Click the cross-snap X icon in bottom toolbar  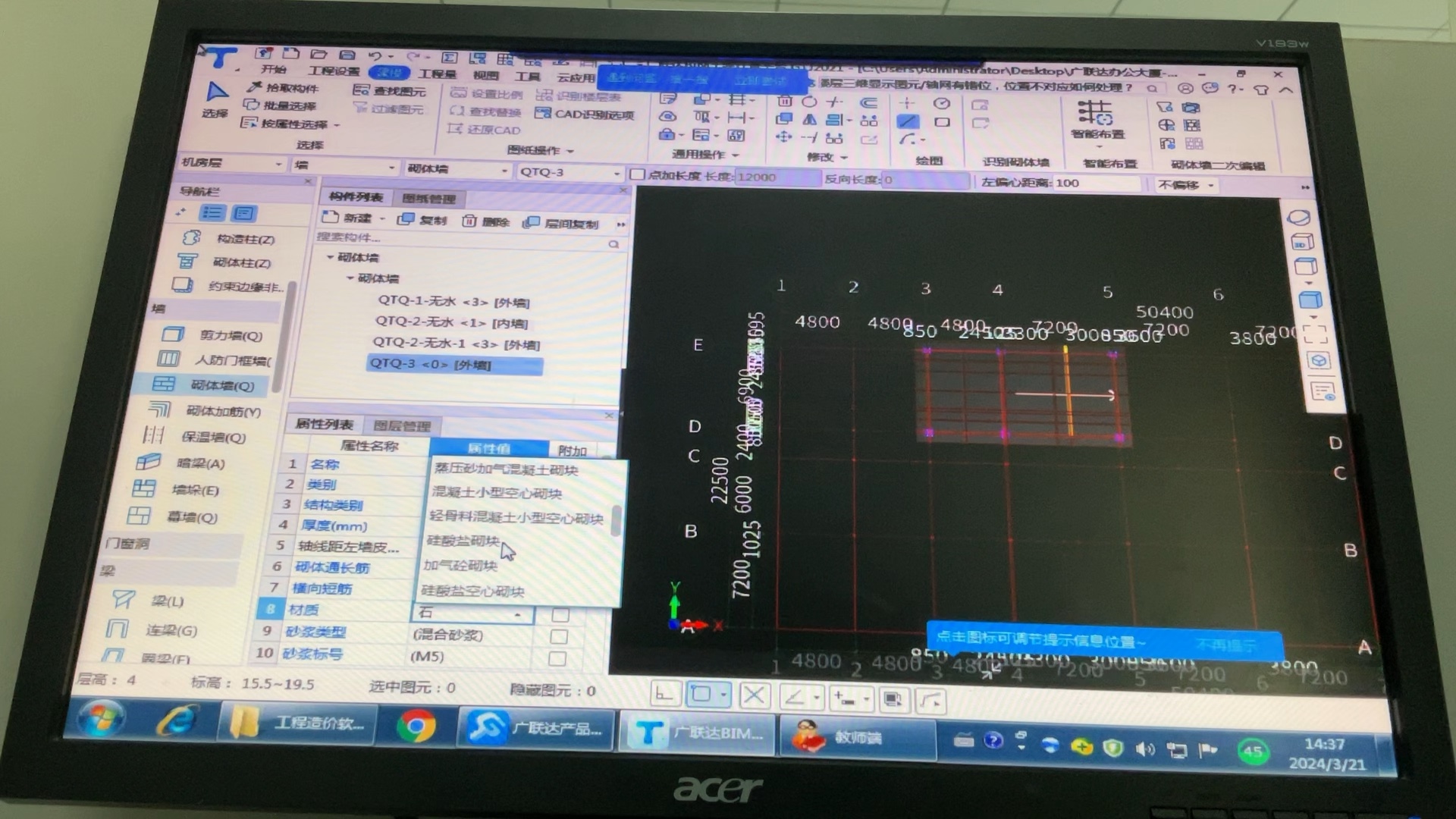coord(753,695)
